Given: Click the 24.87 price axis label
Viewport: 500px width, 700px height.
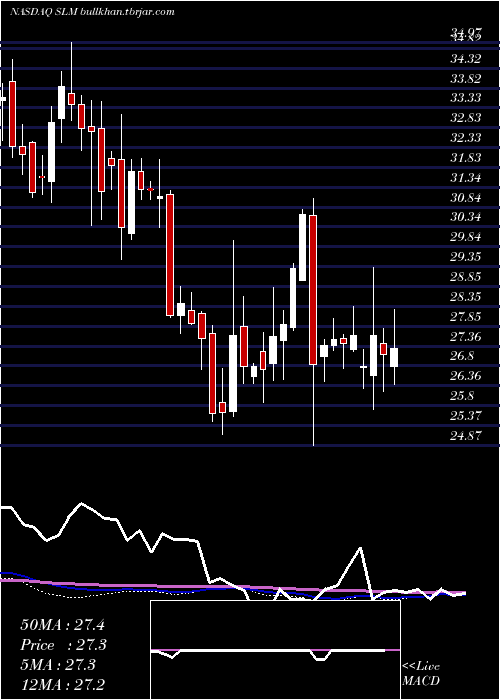Looking at the screenshot, I should point(466,435).
